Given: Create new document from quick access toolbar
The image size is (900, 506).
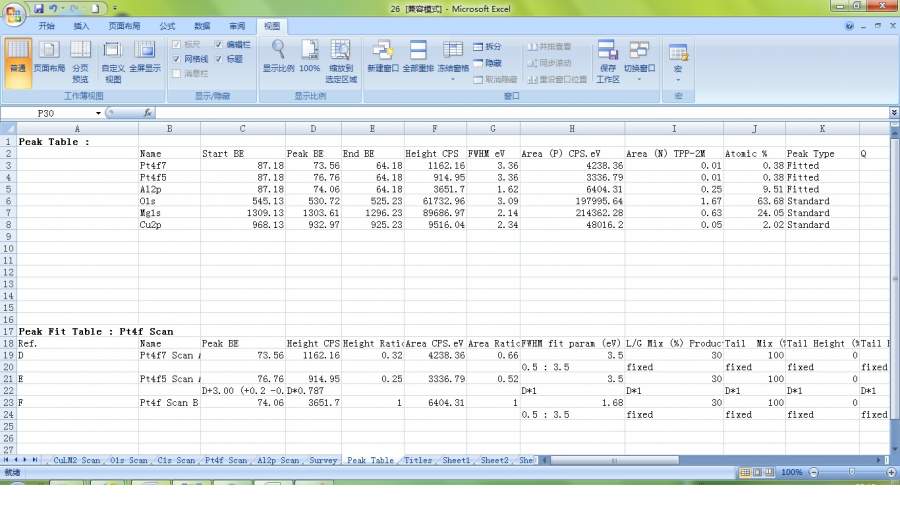Looking at the screenshot, I should [x=95, y=9].
